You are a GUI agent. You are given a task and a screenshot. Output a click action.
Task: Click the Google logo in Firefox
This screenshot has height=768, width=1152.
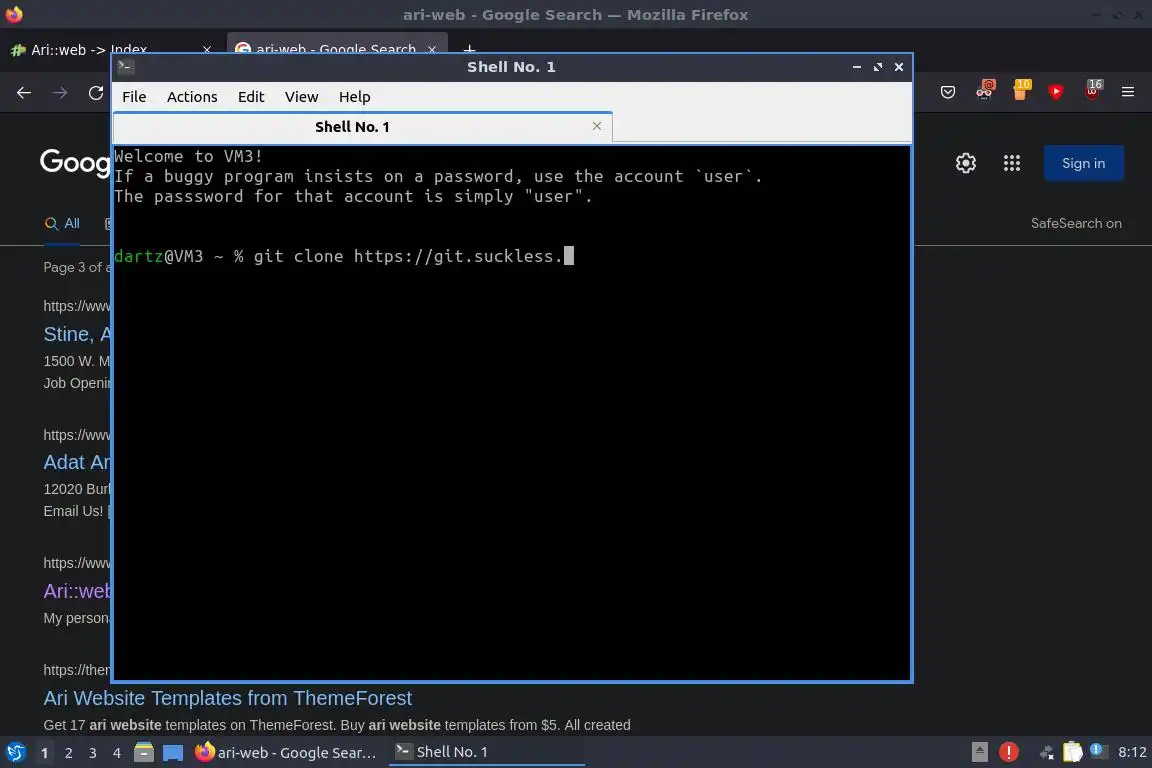[x=75, y=162]
